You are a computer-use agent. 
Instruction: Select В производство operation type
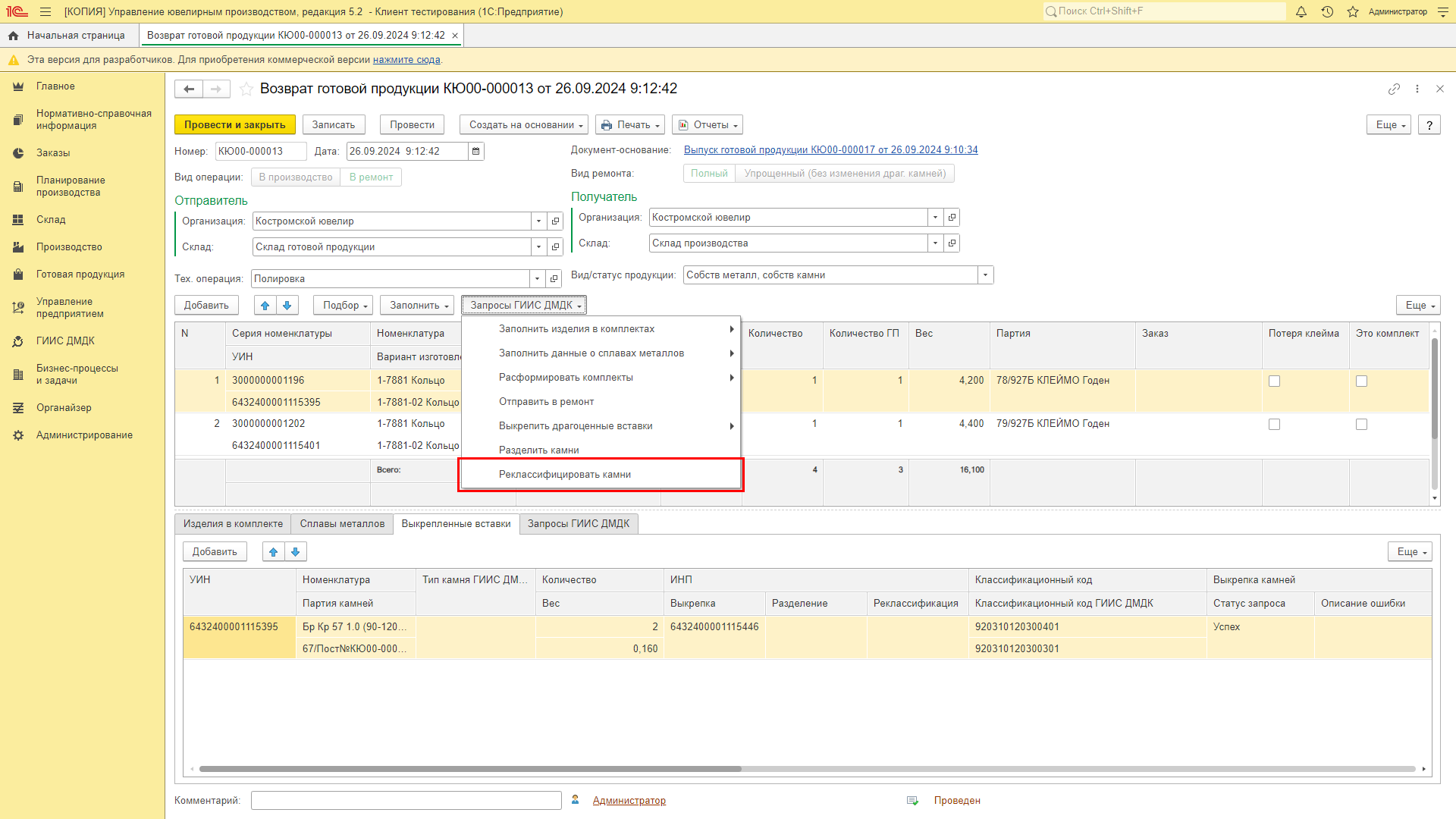click(296, 177)
